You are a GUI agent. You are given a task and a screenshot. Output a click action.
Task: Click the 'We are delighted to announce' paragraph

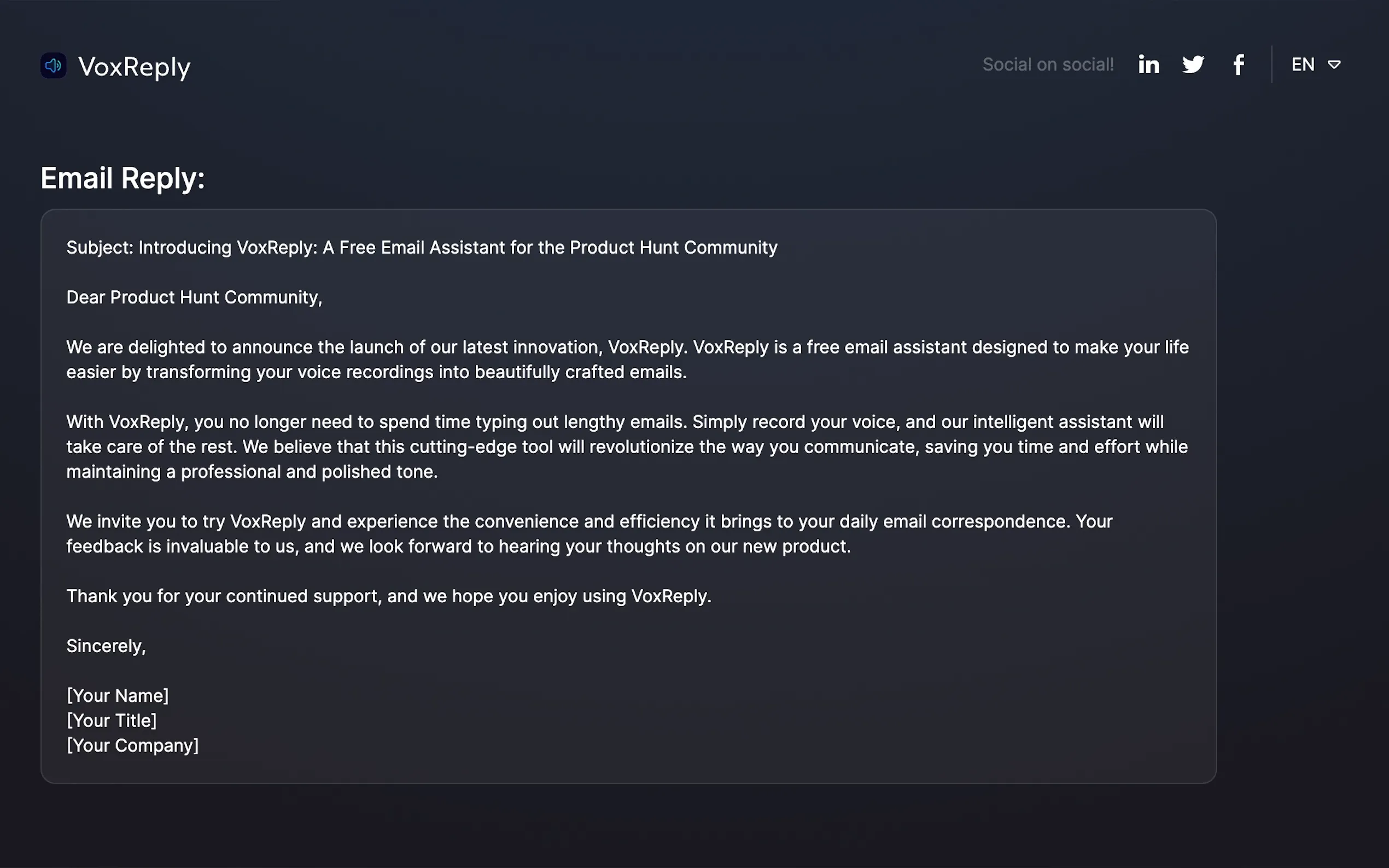pos(627,359)
